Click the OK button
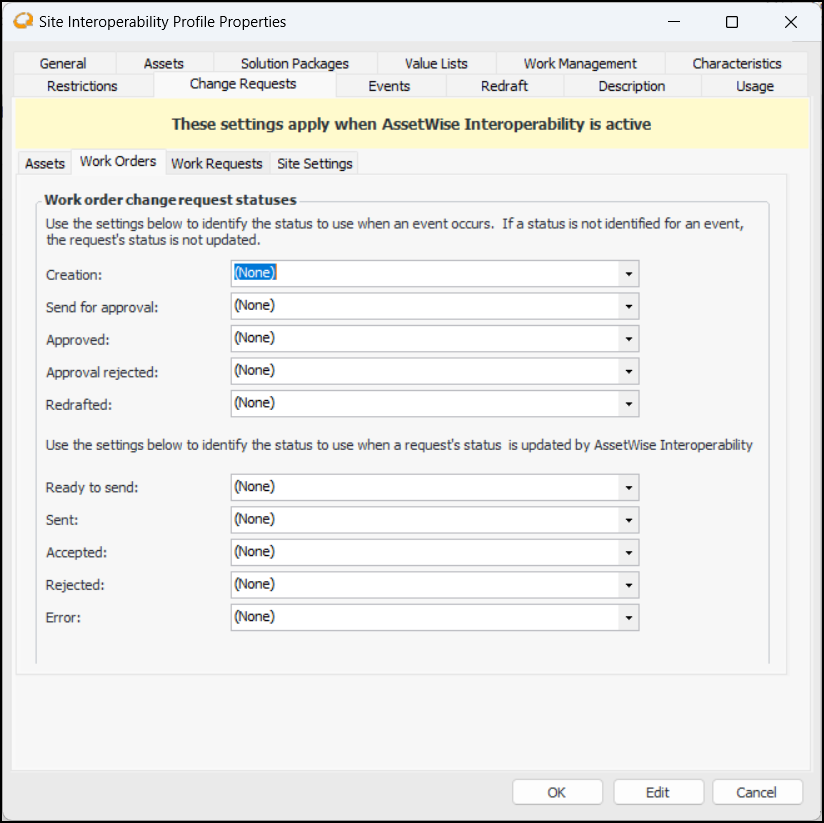The width and height of the screenshot is (824, 823). (x=557, y=792)
